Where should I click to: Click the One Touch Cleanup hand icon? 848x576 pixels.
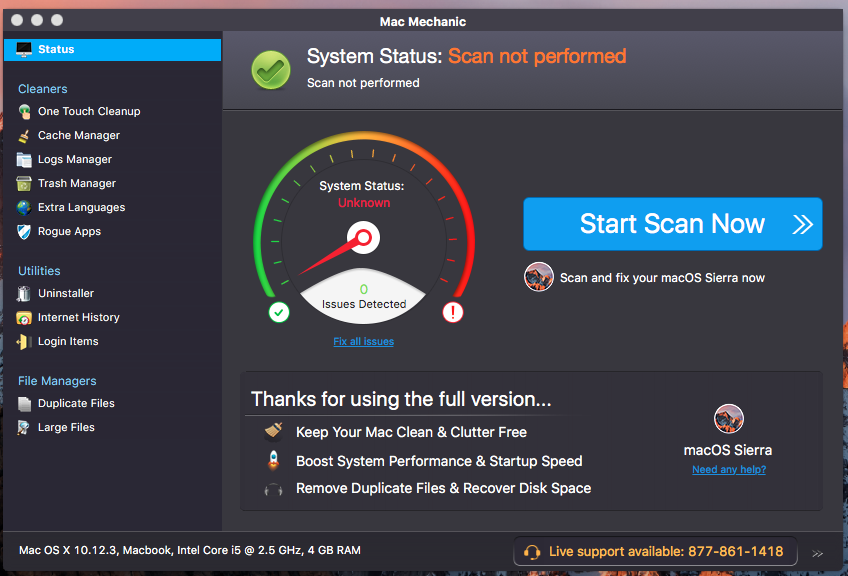click(24, 111)
